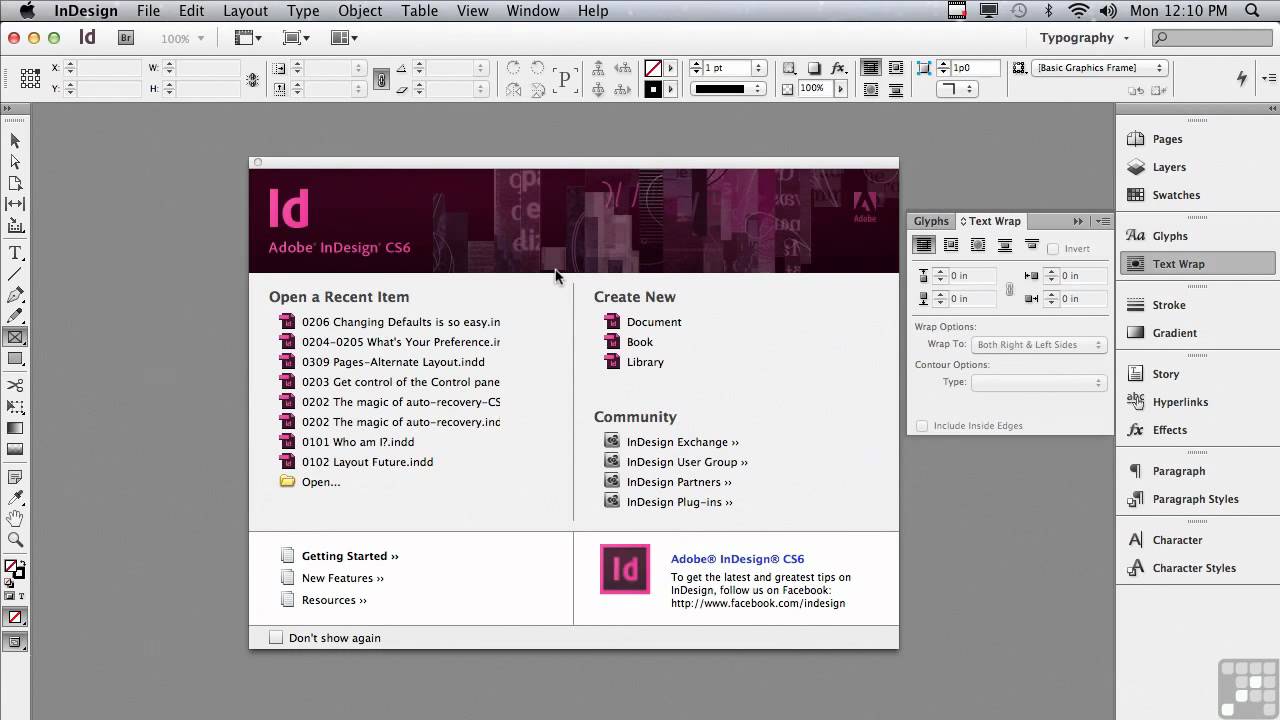
Task: Select the Page tool
Action: [x=15, y=183]
